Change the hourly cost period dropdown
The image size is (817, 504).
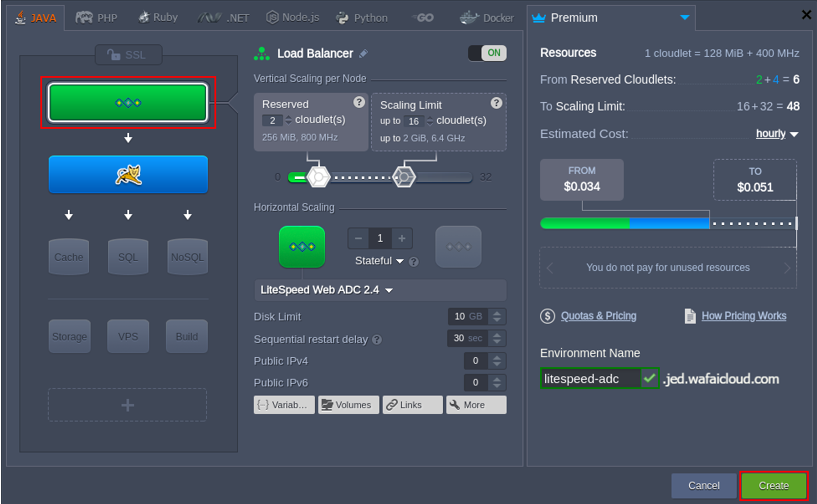point(777,134)
